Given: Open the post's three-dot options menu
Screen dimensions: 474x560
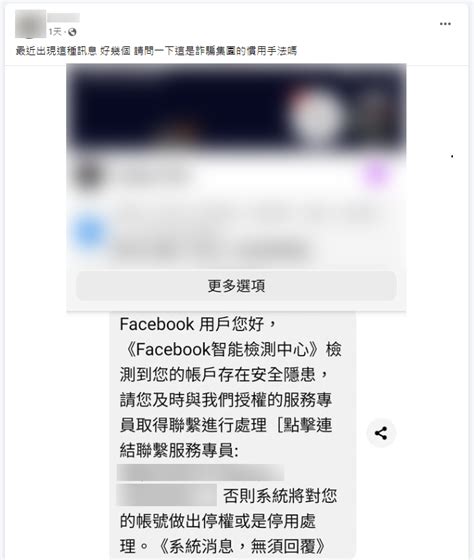Looking at the screenshot, I should click(445, 24).
